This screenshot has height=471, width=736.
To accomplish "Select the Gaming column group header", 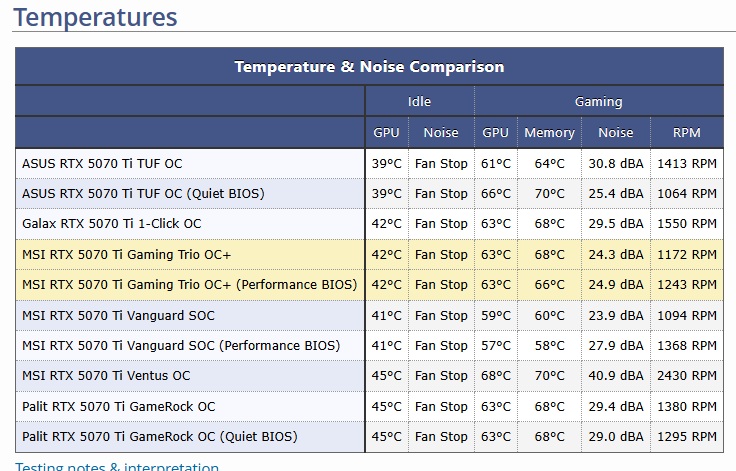I will 598,101.
